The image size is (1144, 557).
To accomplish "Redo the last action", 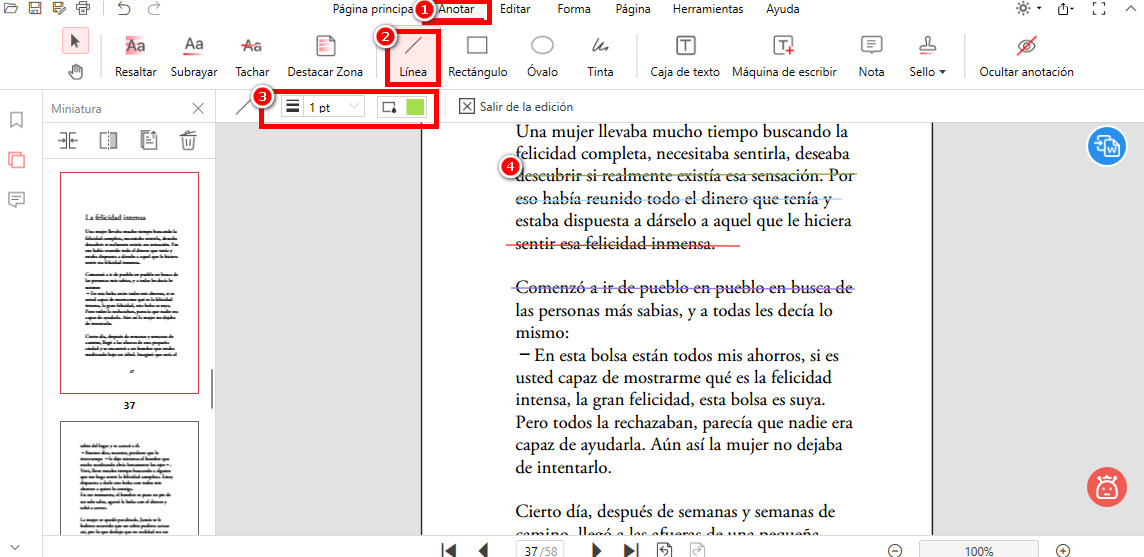I will (x=153, y=9).
